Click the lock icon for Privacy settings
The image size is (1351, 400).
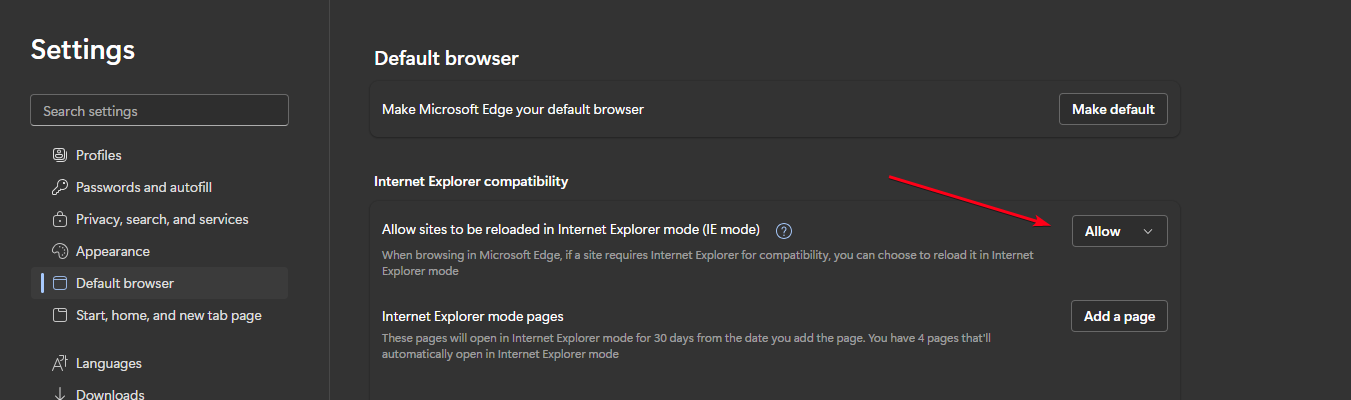[59, 219]
